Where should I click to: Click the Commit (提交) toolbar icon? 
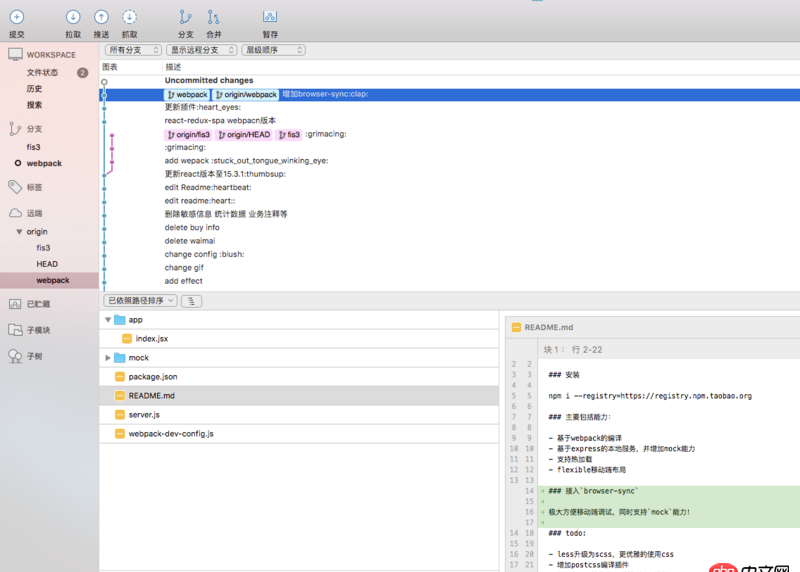click(x=16, y=17)
